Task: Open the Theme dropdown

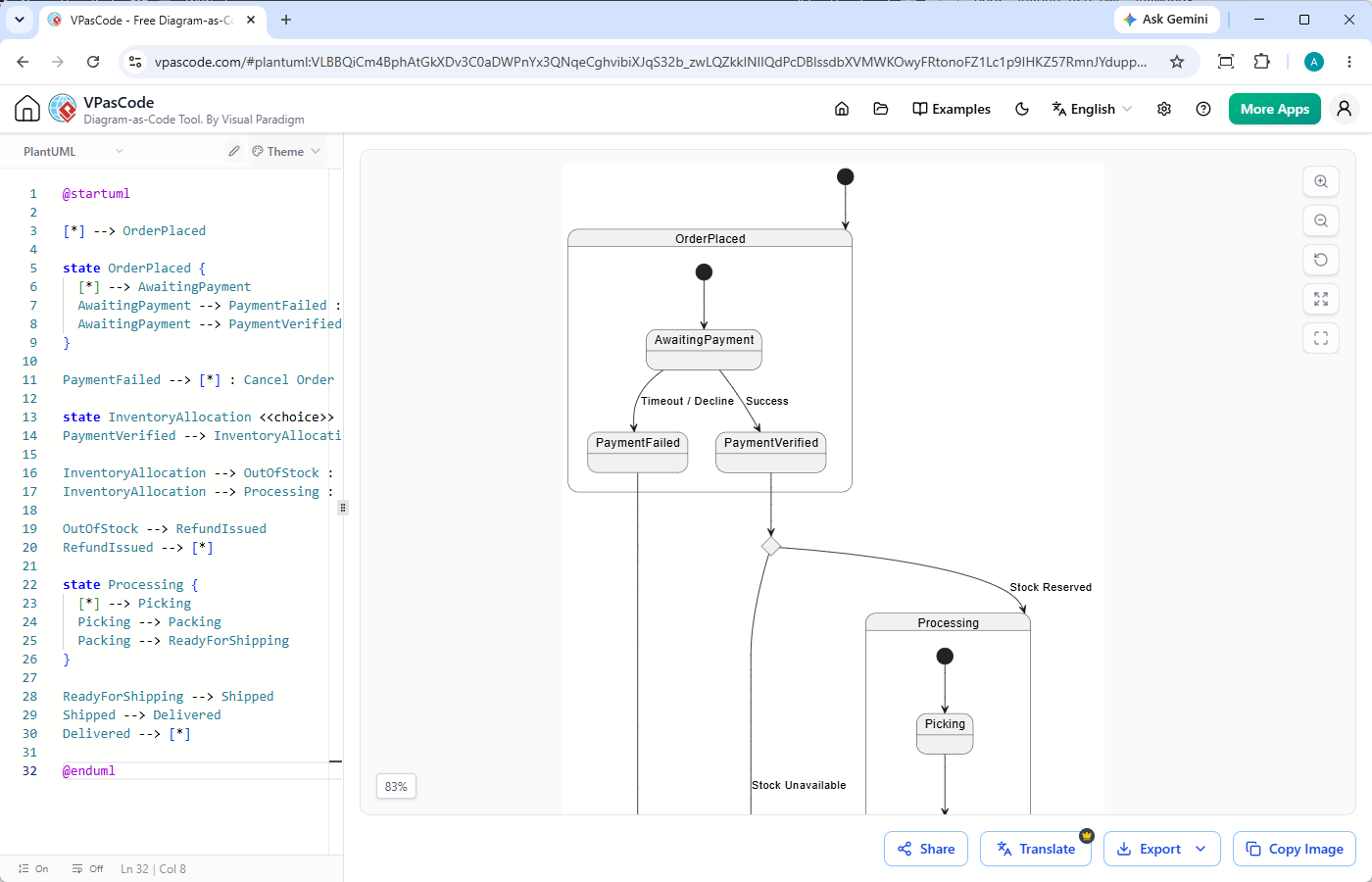Action: pyautogui.click(x=286, y=151)
